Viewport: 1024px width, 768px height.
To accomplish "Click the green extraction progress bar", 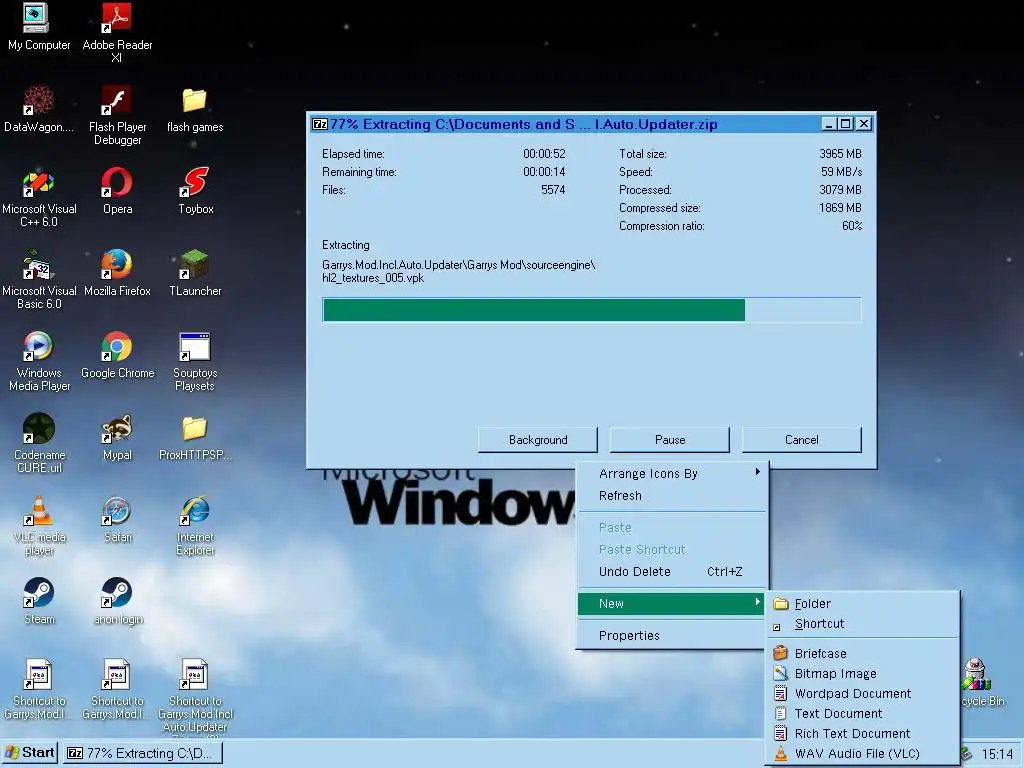I will (592, 310).
